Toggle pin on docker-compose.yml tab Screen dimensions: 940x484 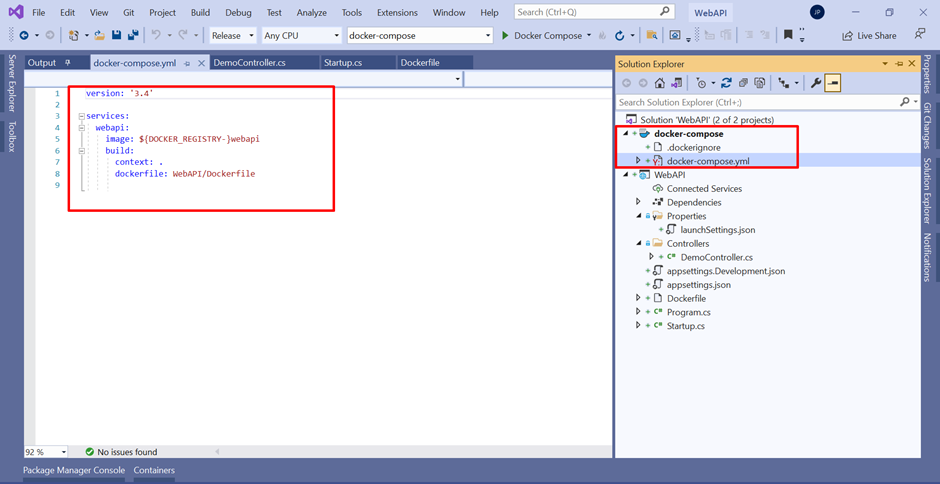(x=188, y=63)
